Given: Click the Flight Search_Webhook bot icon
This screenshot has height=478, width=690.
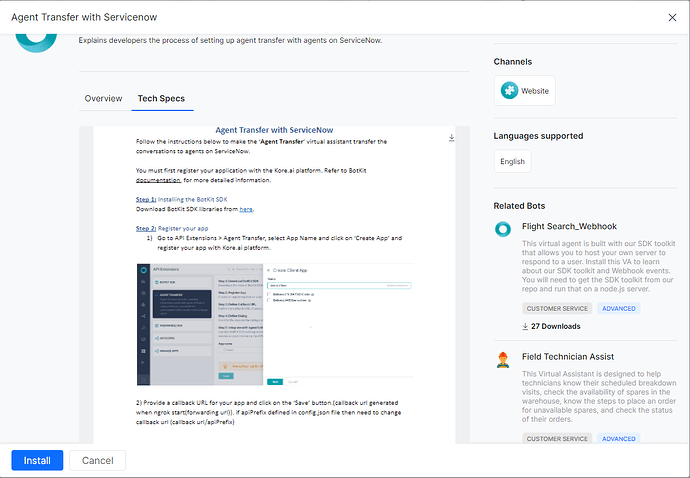Looking at the screenshot, I should 503,228.
